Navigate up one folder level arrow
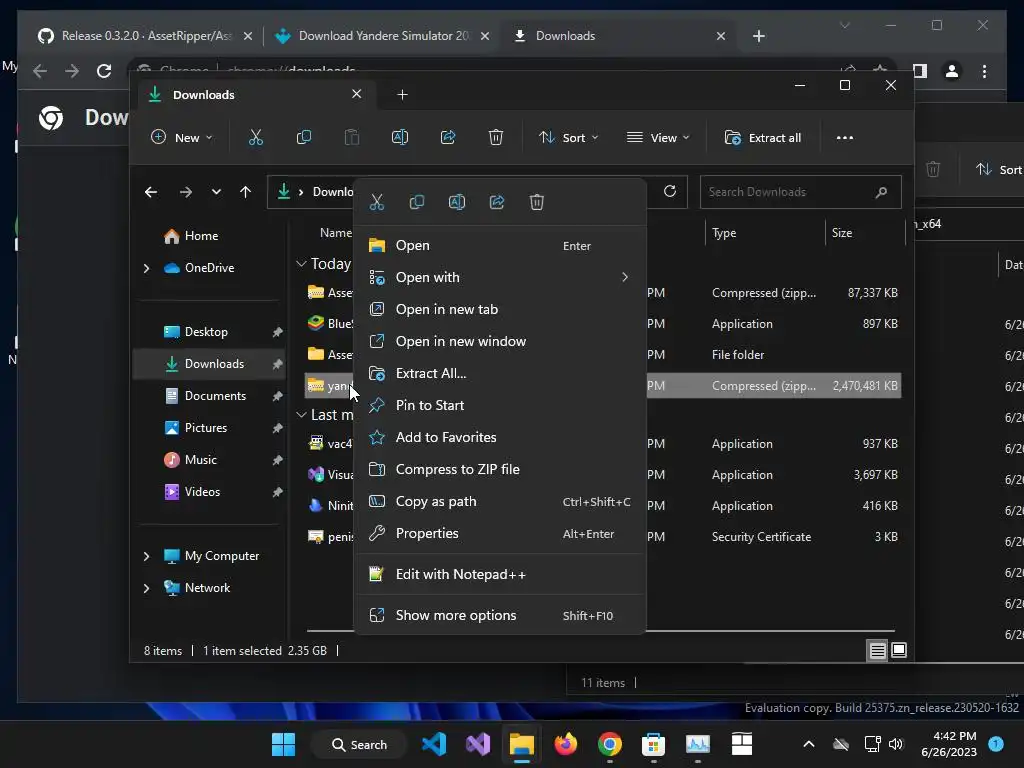This screenshot has width=1024, height=768. [246, 192]
